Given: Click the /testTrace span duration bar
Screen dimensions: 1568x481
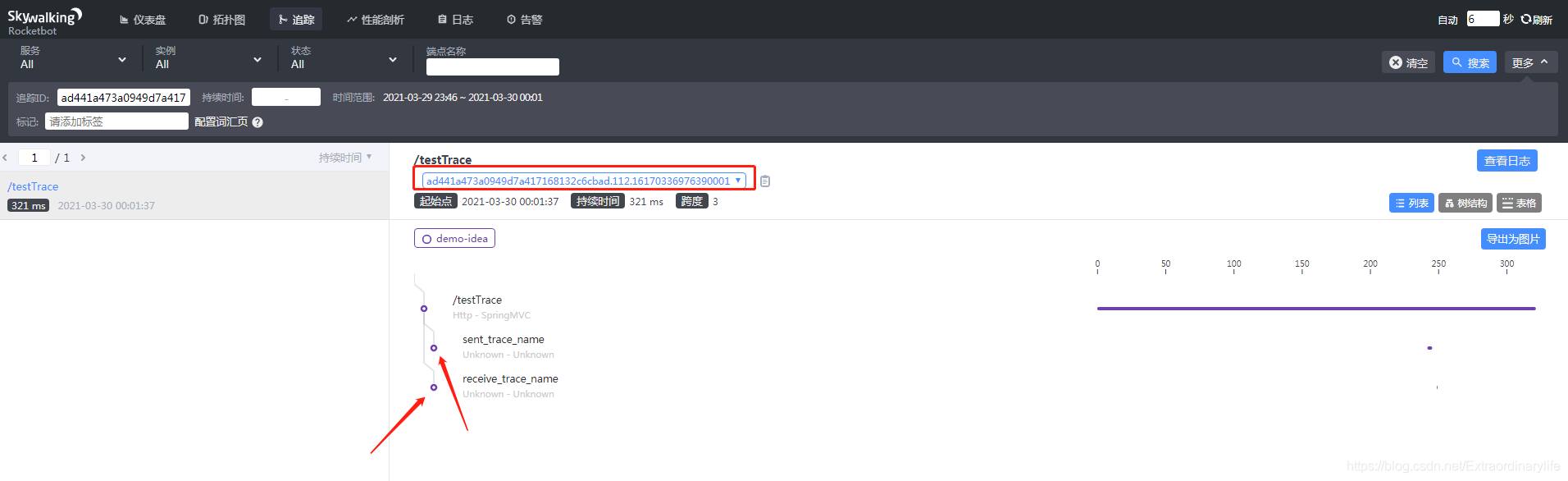Looking at the screenshot, I should (x=1316, y=309).
